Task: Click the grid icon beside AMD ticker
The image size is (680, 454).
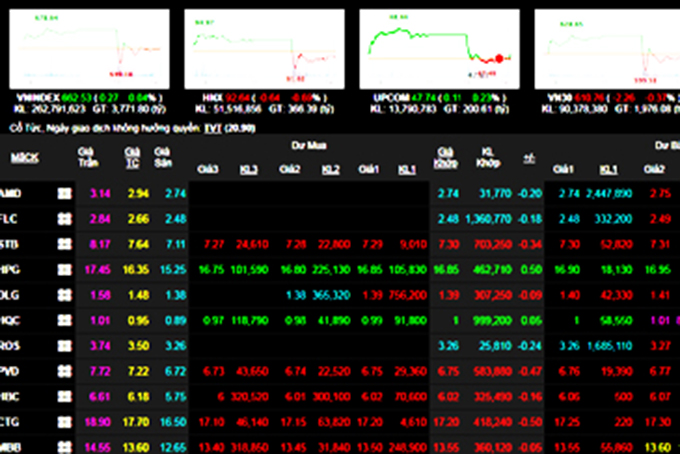Action: [65, 193]
